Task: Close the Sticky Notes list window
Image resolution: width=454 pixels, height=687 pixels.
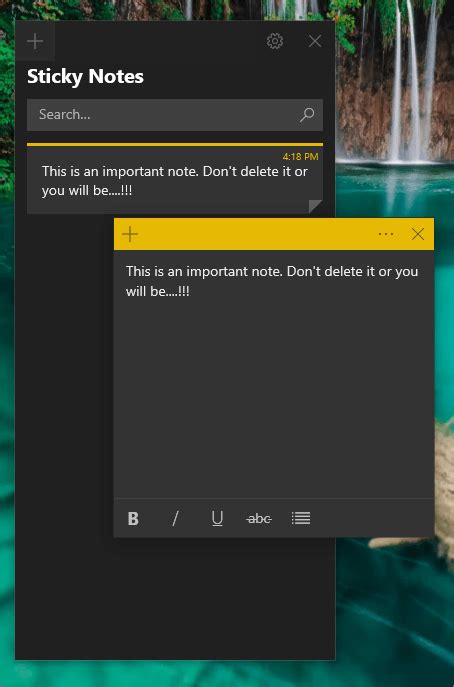Action: point(315,41)
